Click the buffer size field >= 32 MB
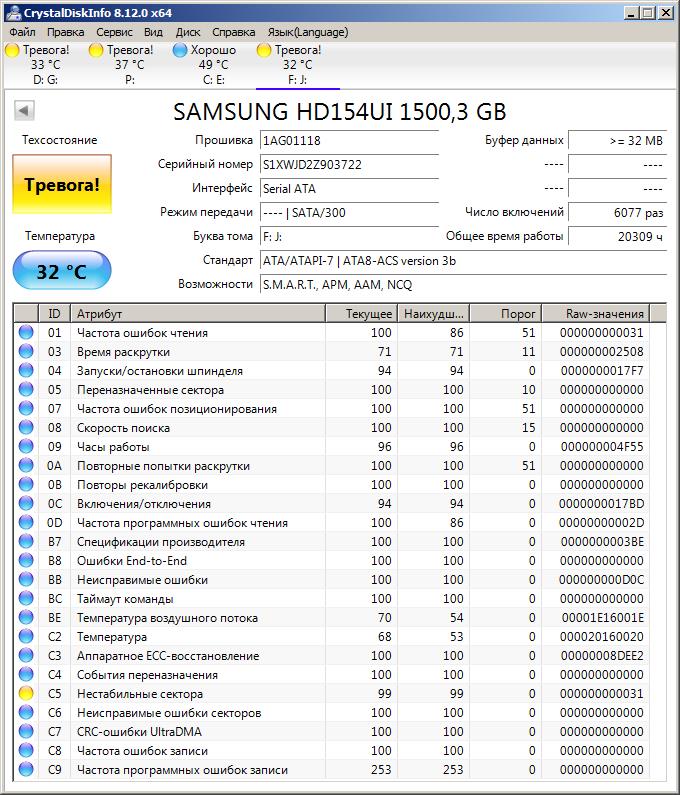 [x=617, y=140]
